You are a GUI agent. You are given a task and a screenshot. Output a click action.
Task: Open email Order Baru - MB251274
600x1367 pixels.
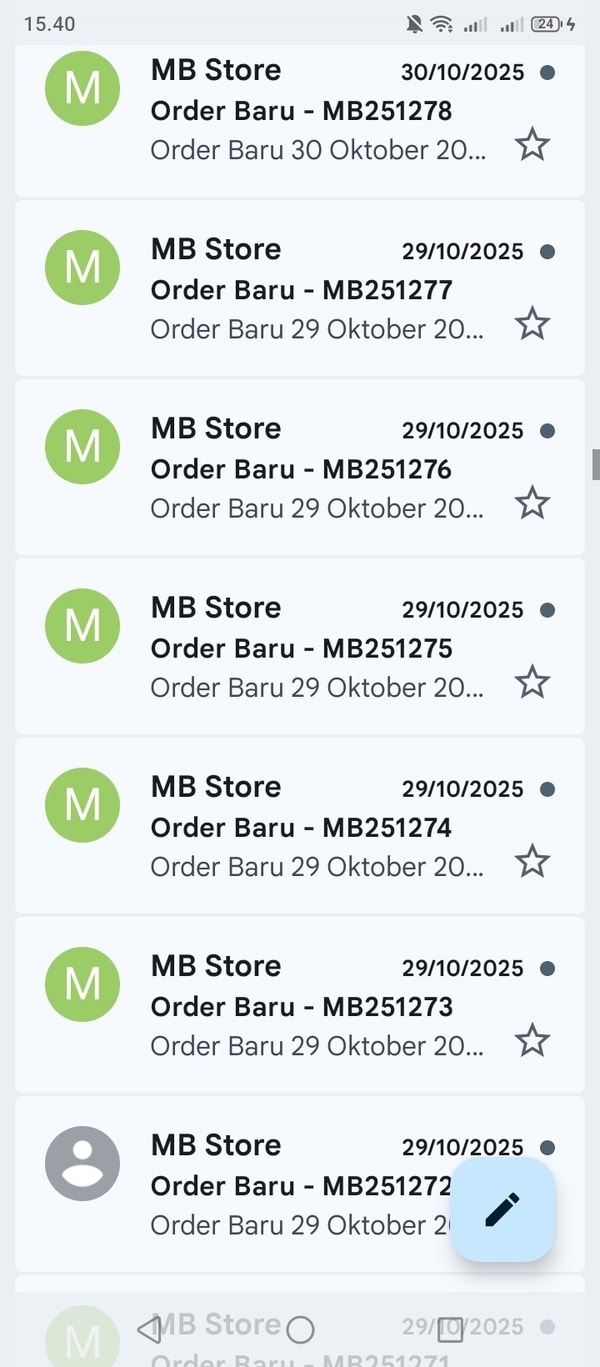300,828
